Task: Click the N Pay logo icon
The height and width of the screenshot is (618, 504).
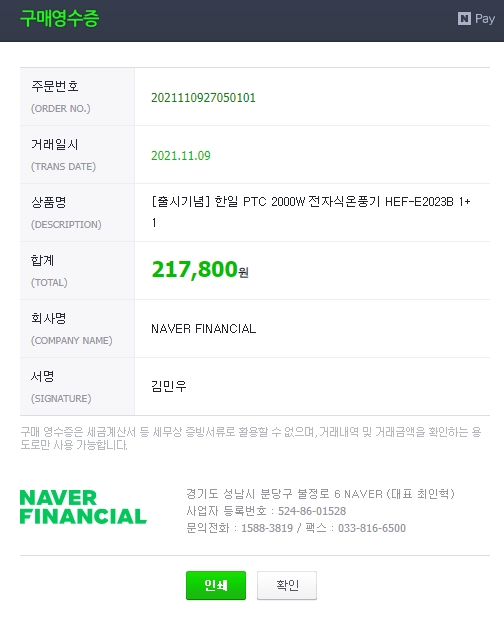Action: pos(476,19)
